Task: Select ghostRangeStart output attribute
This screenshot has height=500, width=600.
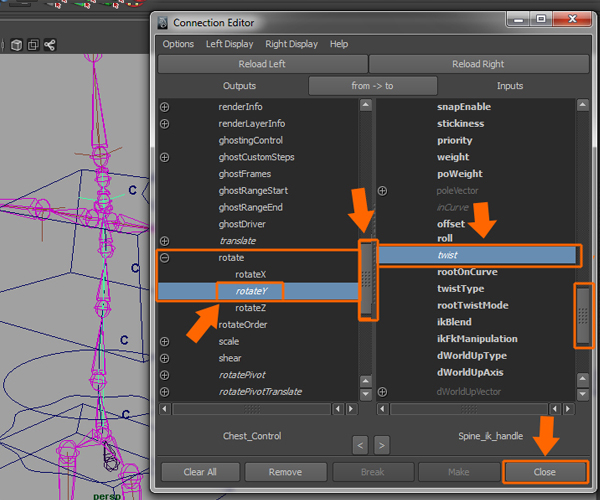Action: (253, 191)
